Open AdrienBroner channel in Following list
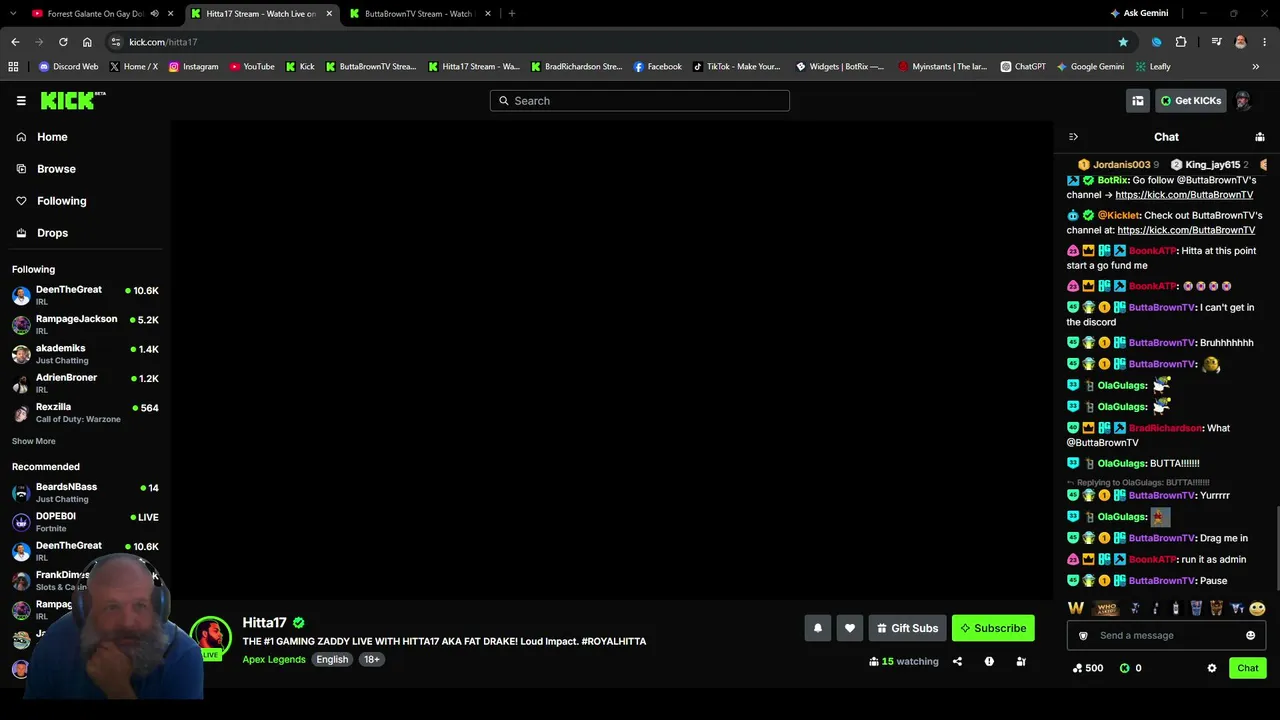Viewport: 1280px width, 720px height. pos(85,383)
